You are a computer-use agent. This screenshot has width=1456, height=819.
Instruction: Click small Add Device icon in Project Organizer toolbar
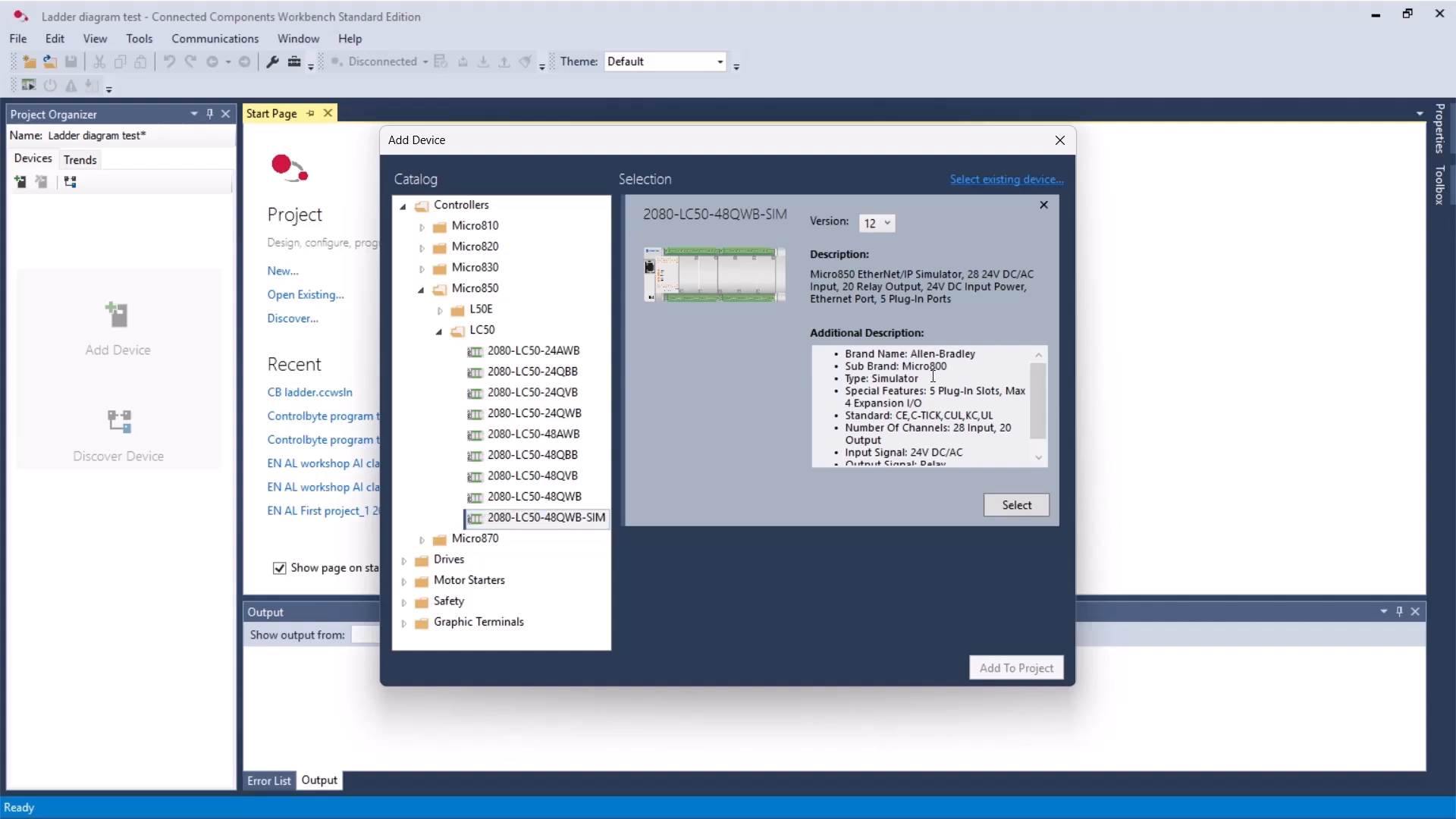point(20,181)
